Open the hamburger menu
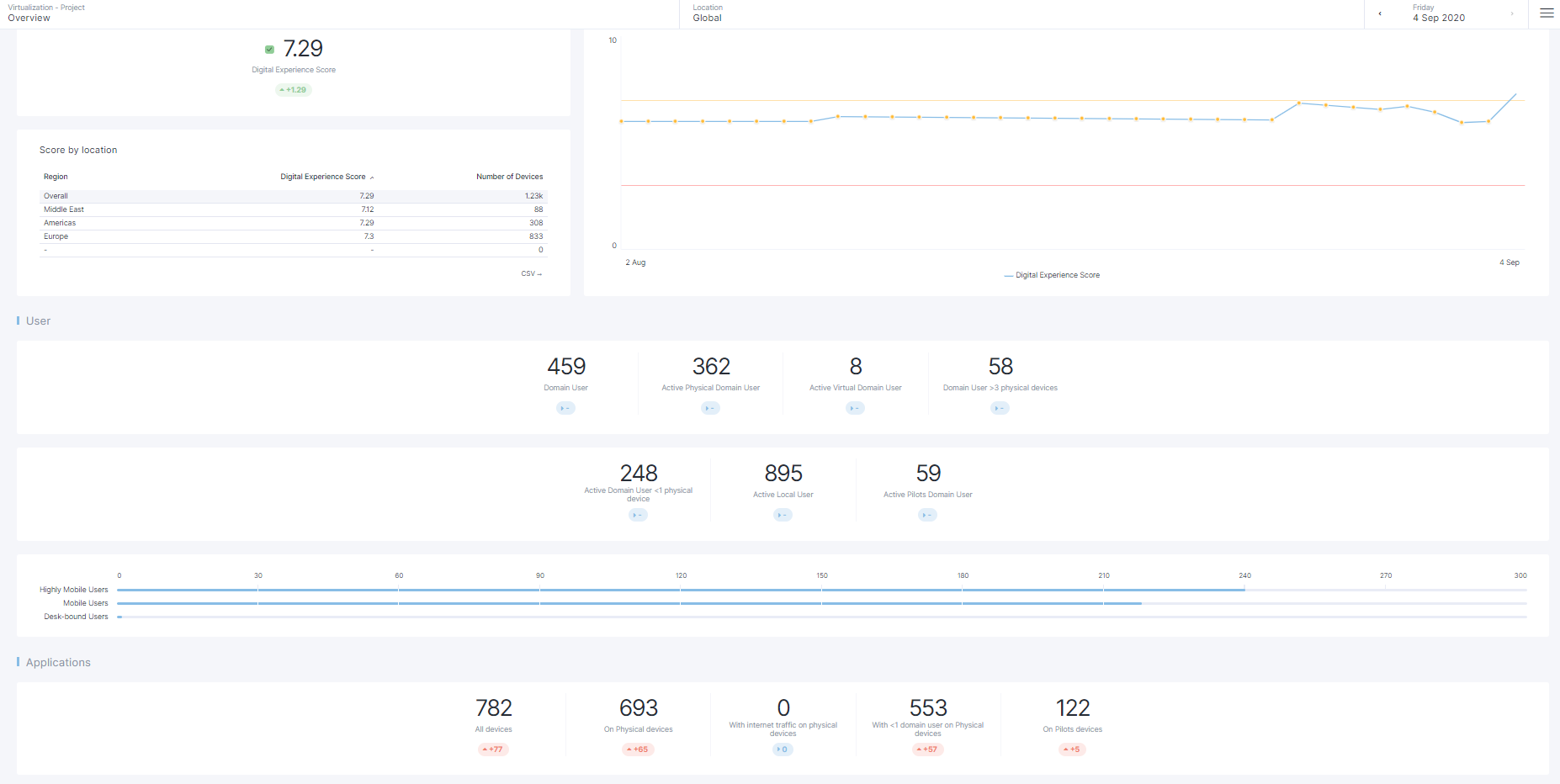Viewport: 1560px width, 784px height. [x=1547, y=13]
